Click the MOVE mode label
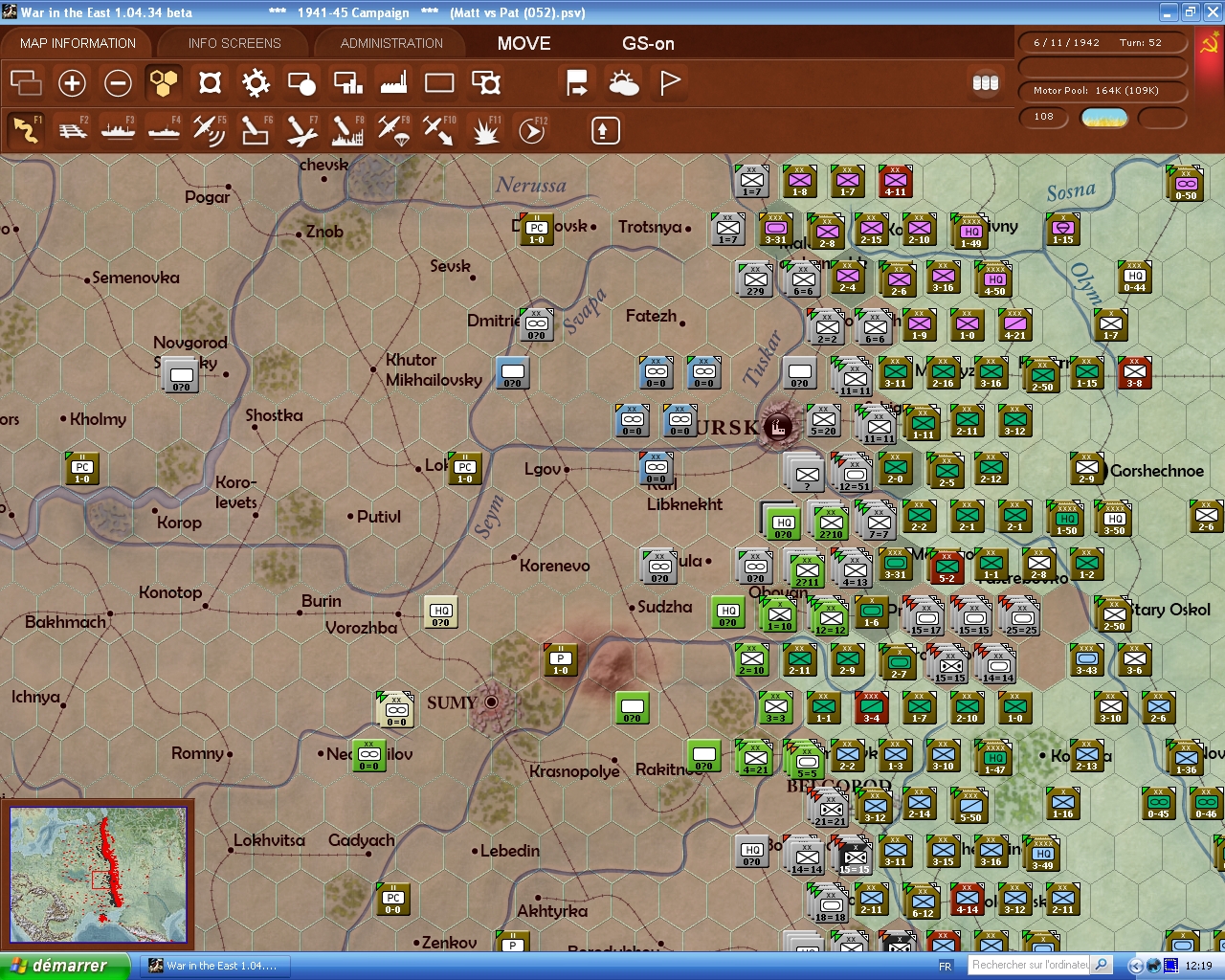The image size is (1225, 980). 524,43
